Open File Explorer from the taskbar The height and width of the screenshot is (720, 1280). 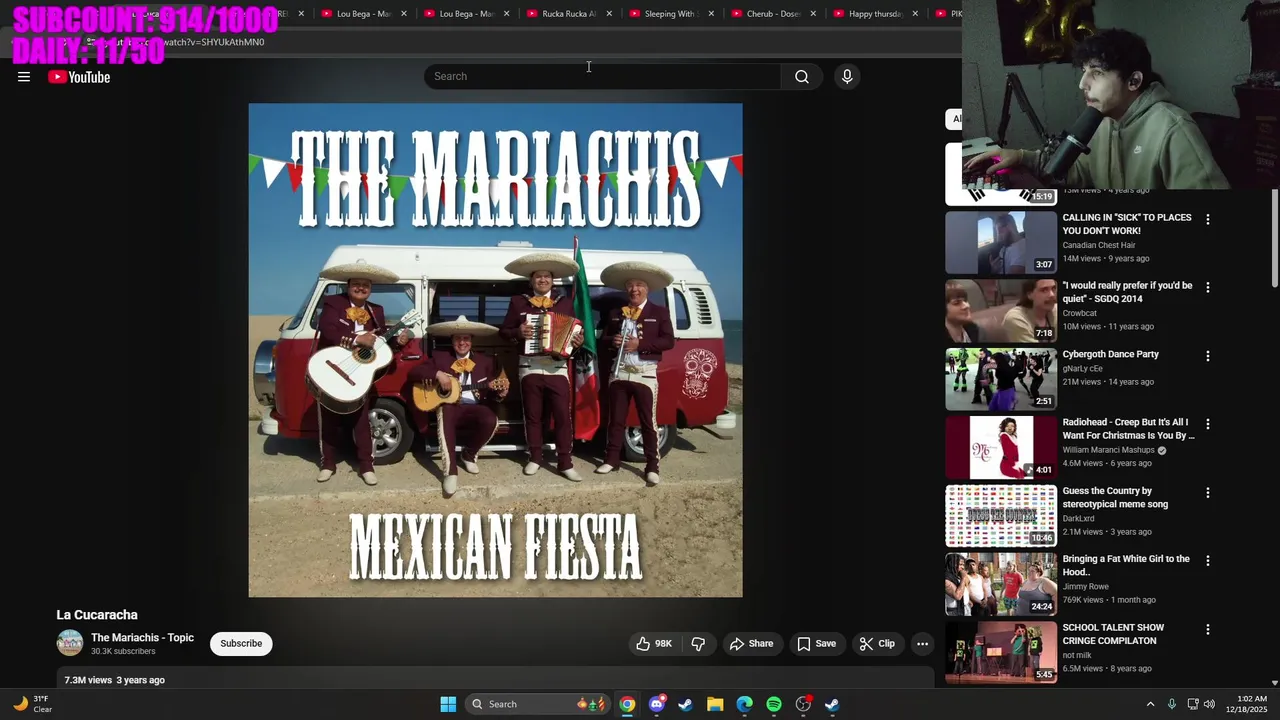point(715,704)
